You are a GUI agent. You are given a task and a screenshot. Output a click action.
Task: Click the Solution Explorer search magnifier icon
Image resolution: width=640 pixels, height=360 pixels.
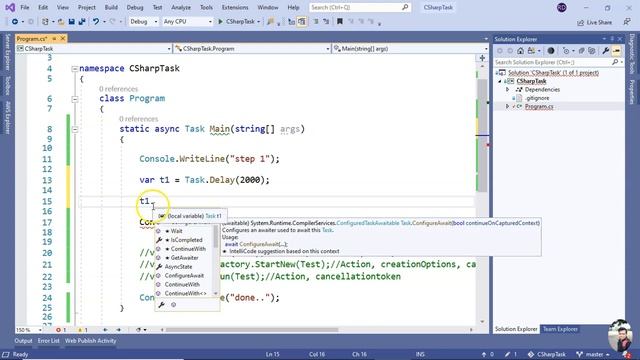[x=615, y=62]
